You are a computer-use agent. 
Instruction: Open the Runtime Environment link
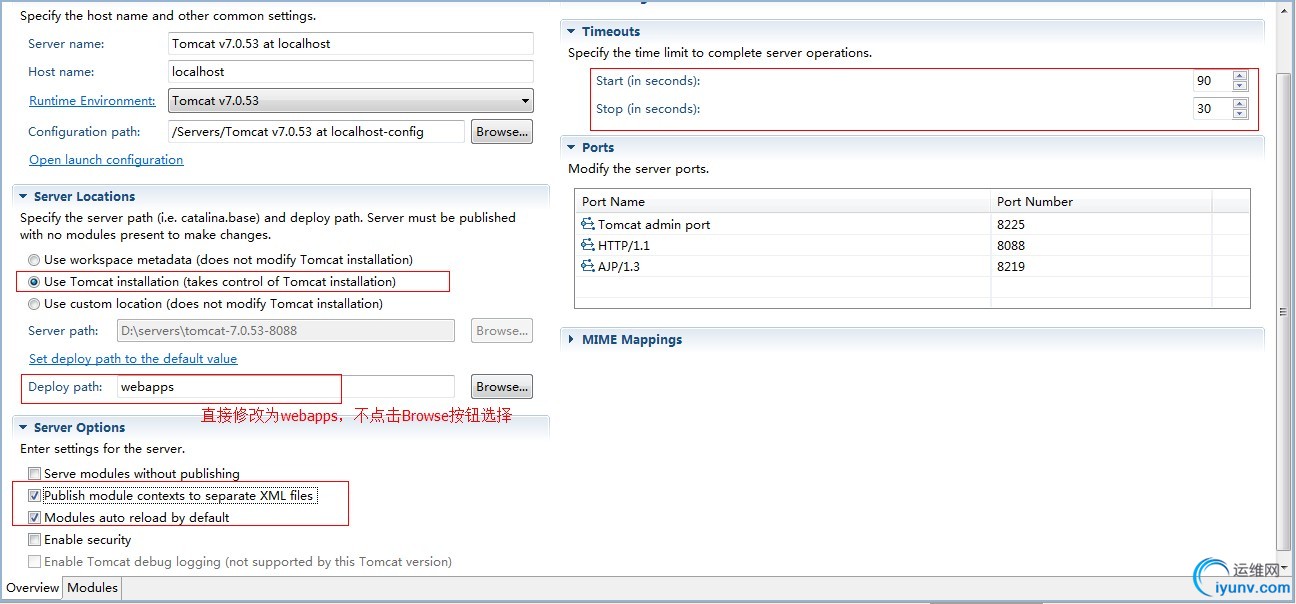[92, 101]
